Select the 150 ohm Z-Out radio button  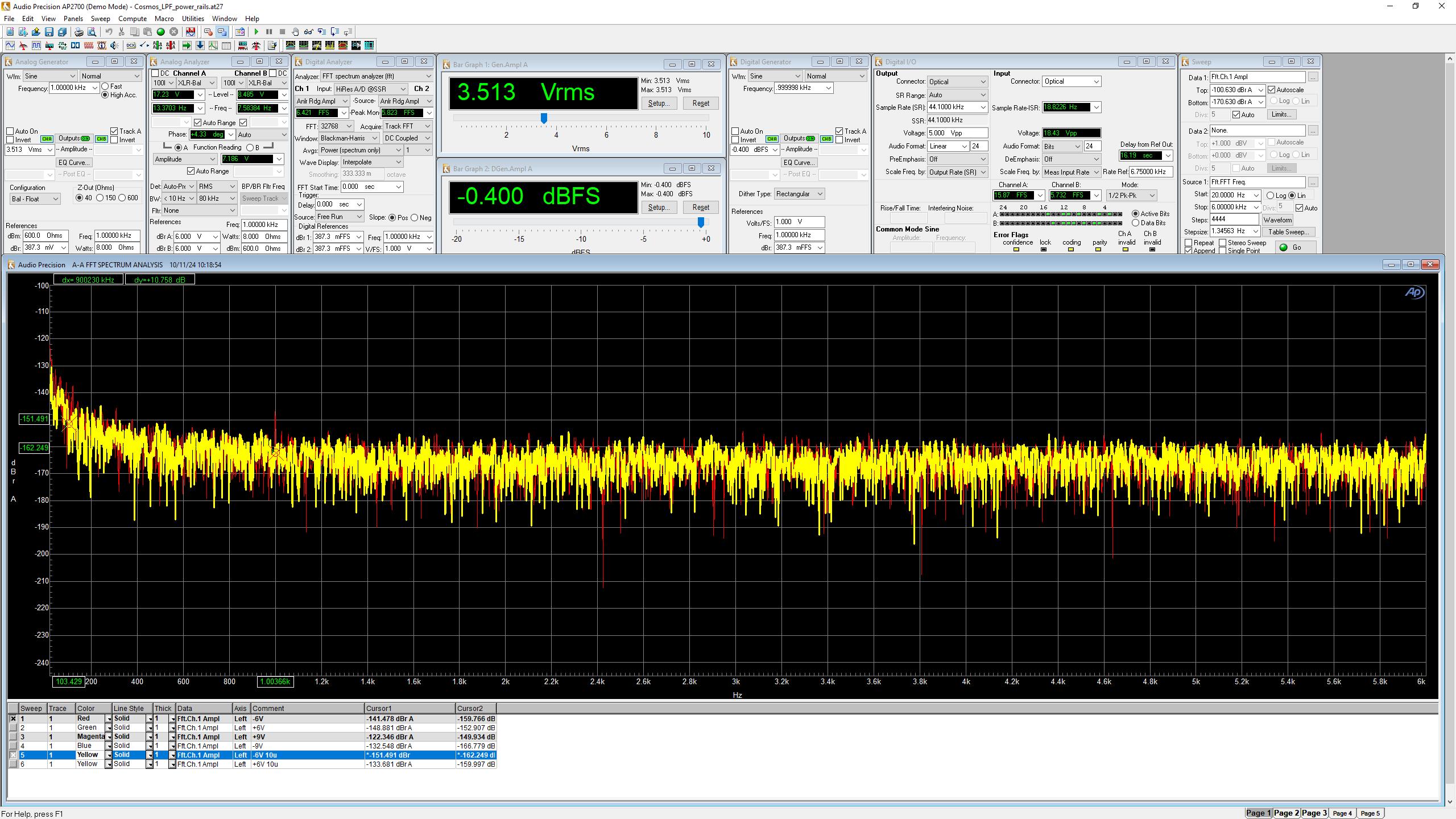100,198
